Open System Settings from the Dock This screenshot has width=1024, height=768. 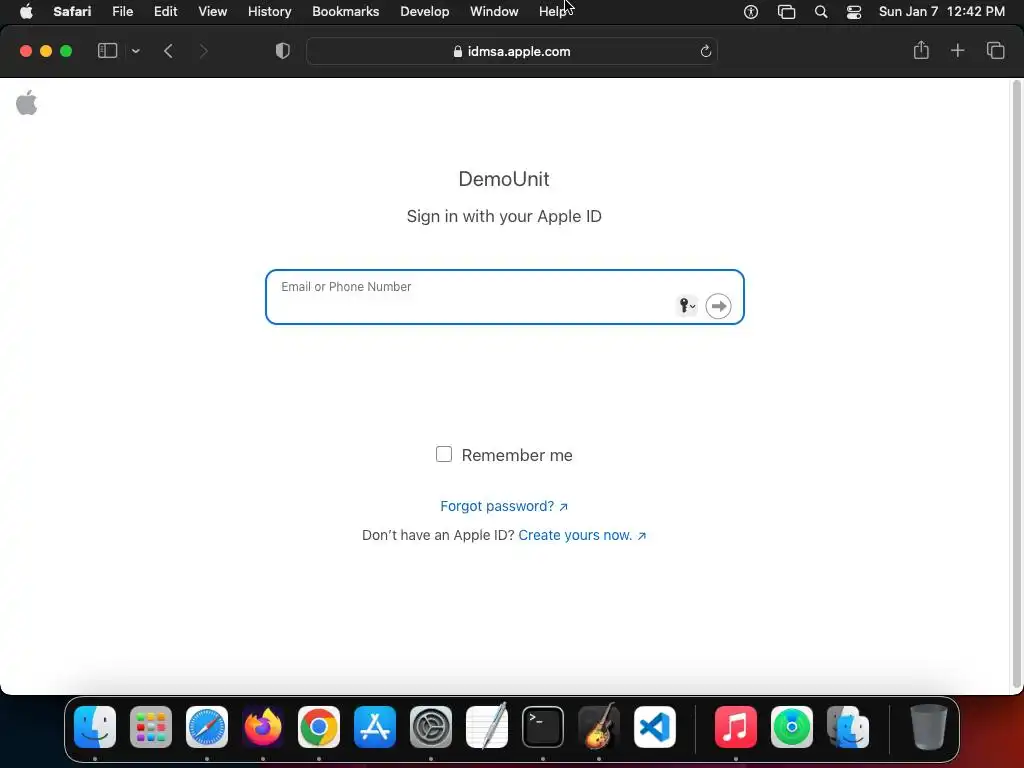[x=431, y=727]
